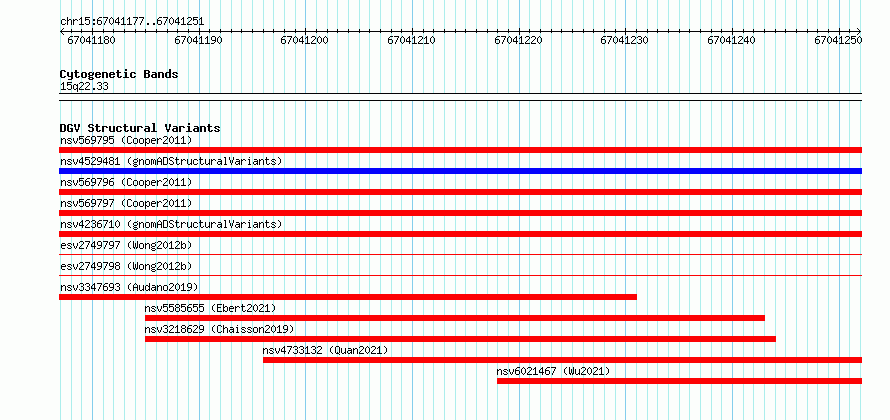Open the nsv3218629 (Chaisson2019) label

tap(219, 329)
